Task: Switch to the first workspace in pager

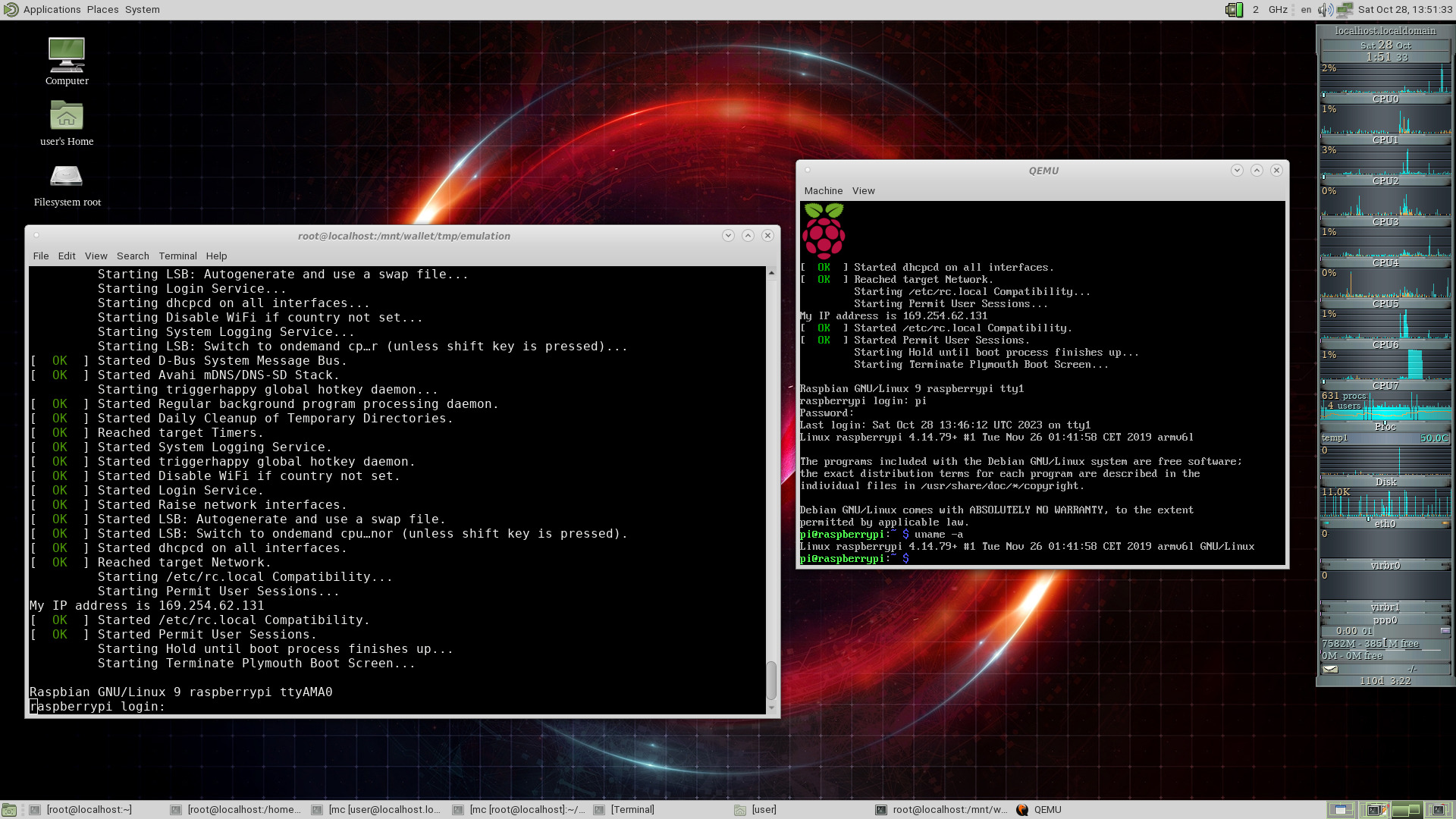Action: coord(1341,810)
